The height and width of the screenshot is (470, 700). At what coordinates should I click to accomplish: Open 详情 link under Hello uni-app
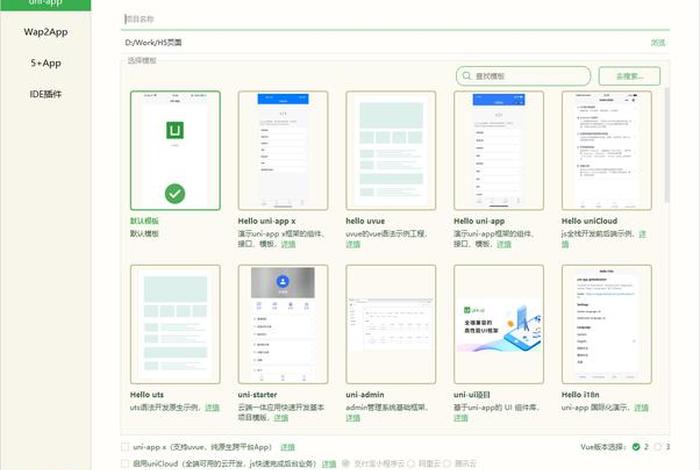click(504, 244)
